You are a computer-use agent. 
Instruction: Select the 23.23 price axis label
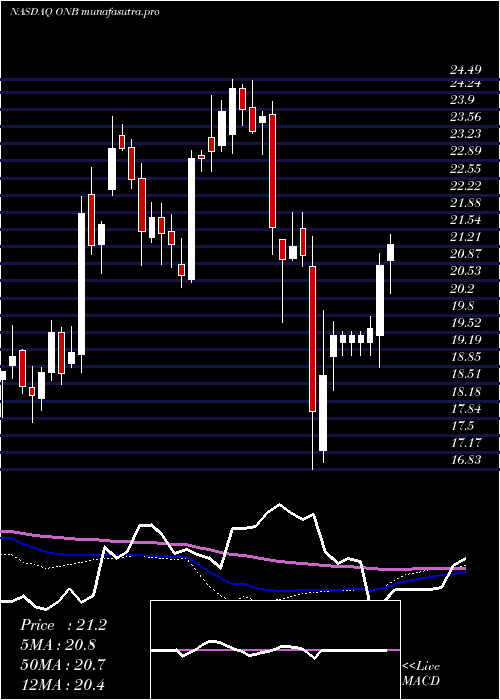(466, 134)
